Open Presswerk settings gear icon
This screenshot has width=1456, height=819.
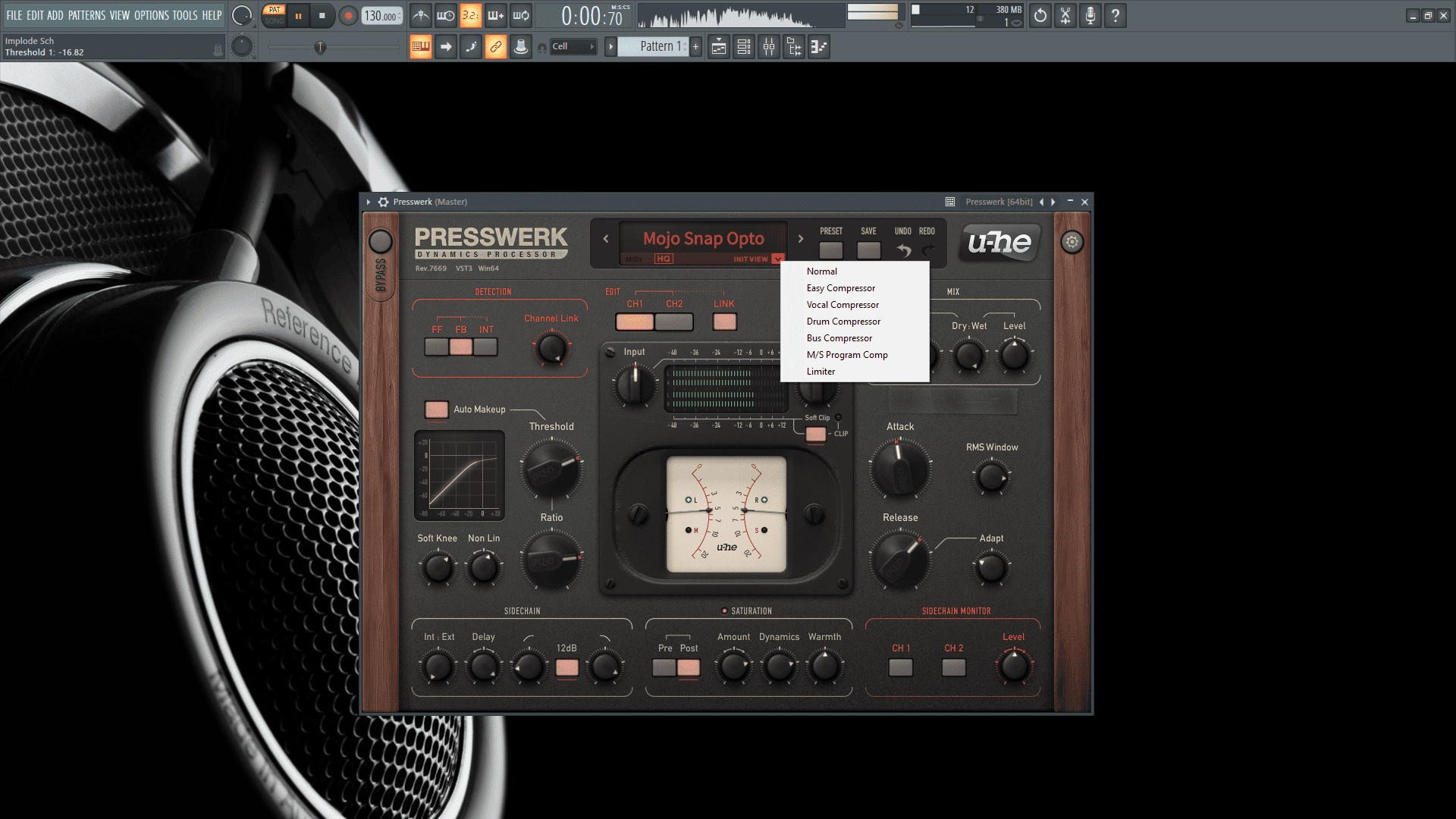(1072, 243)
